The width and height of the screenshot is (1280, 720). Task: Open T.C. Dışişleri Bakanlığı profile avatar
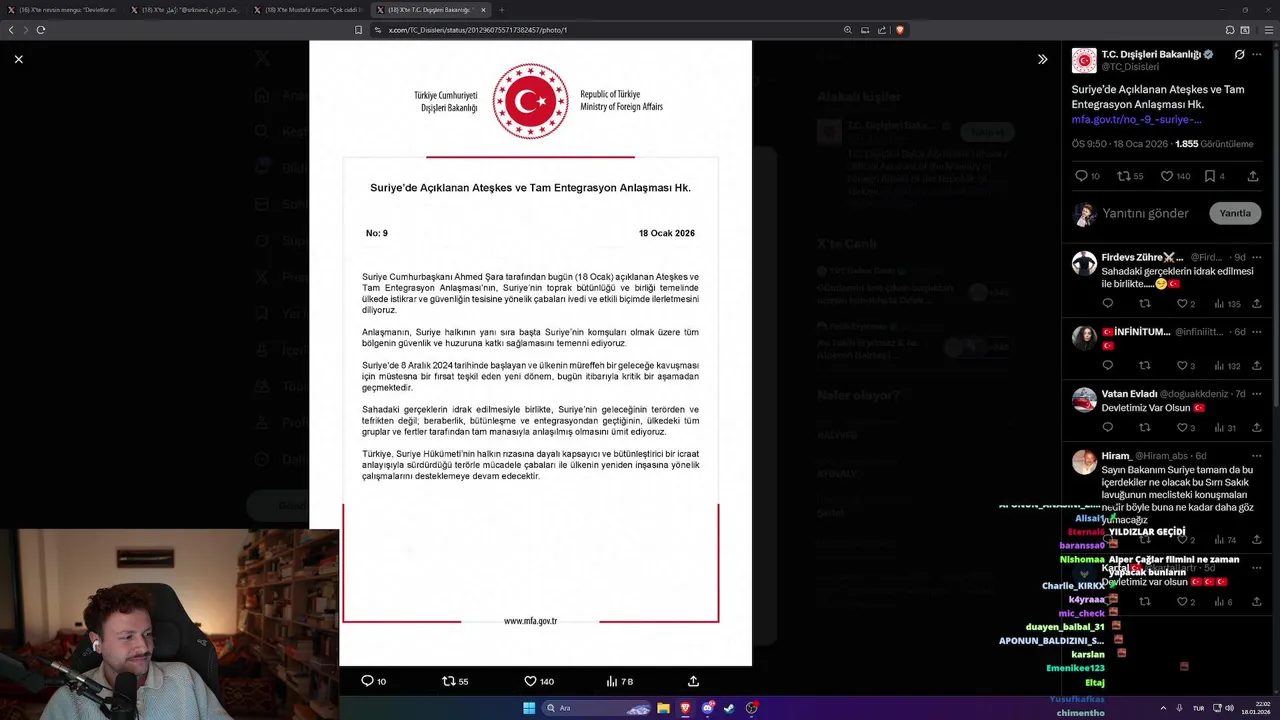click(x=1084, y=60)
